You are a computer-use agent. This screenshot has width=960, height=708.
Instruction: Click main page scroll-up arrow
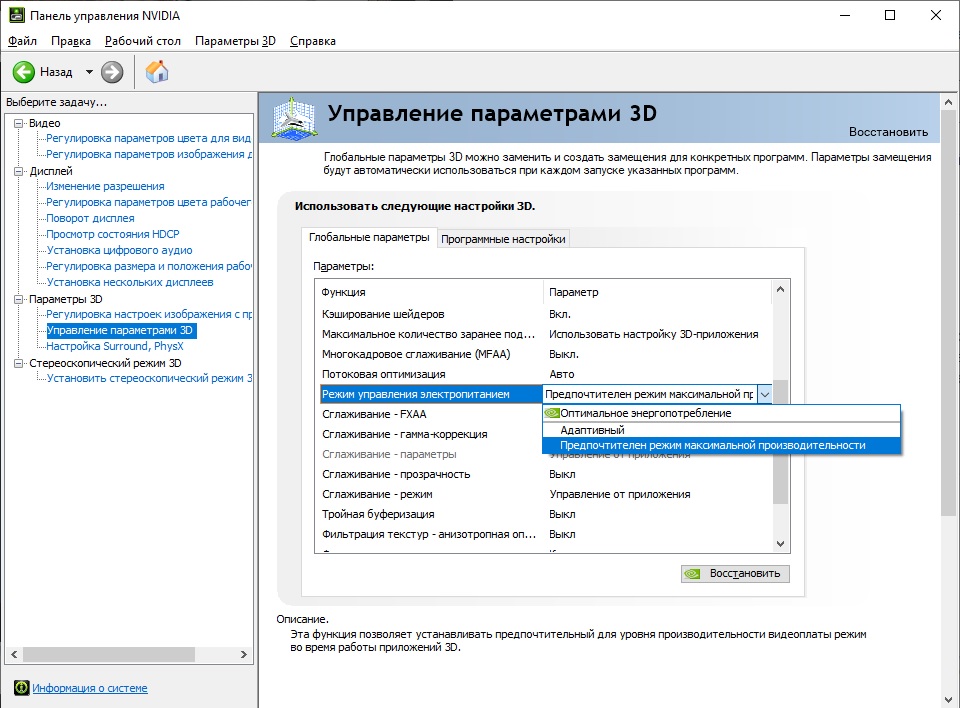(x=948, y=102)
